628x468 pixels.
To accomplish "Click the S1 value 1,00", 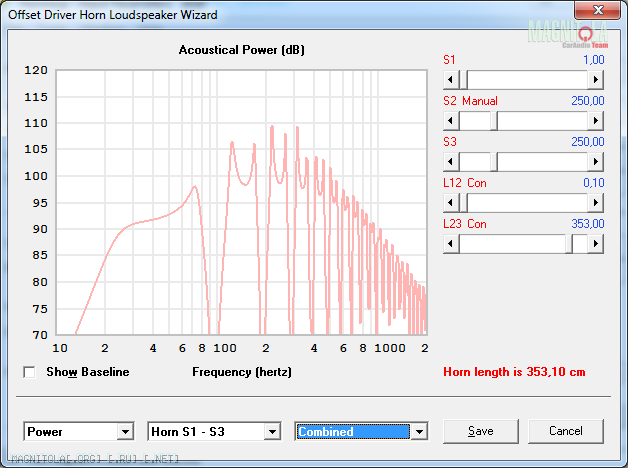I will click(594, 60).
